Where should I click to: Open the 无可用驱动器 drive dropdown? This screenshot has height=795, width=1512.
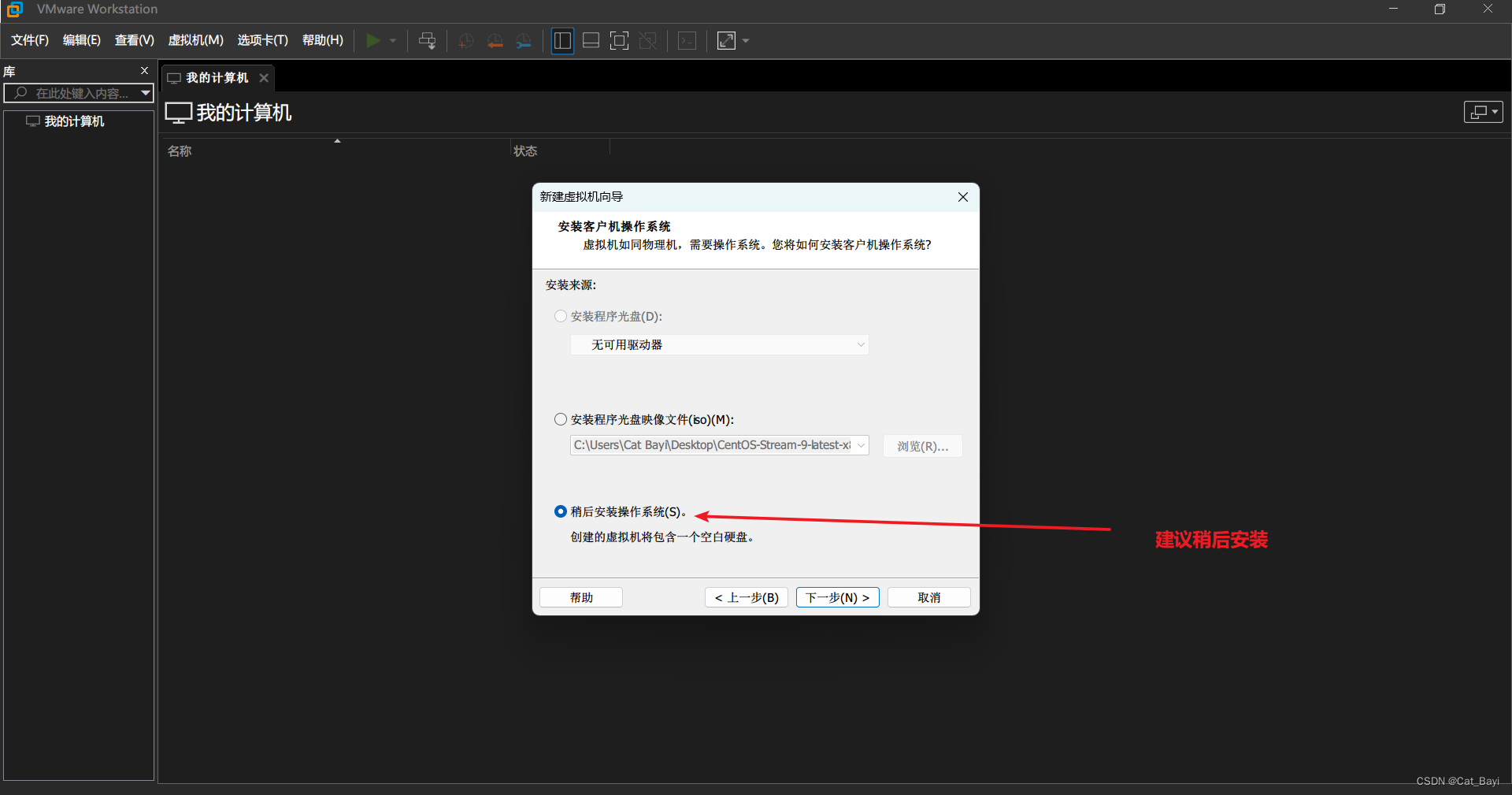[x=720, y=344]
